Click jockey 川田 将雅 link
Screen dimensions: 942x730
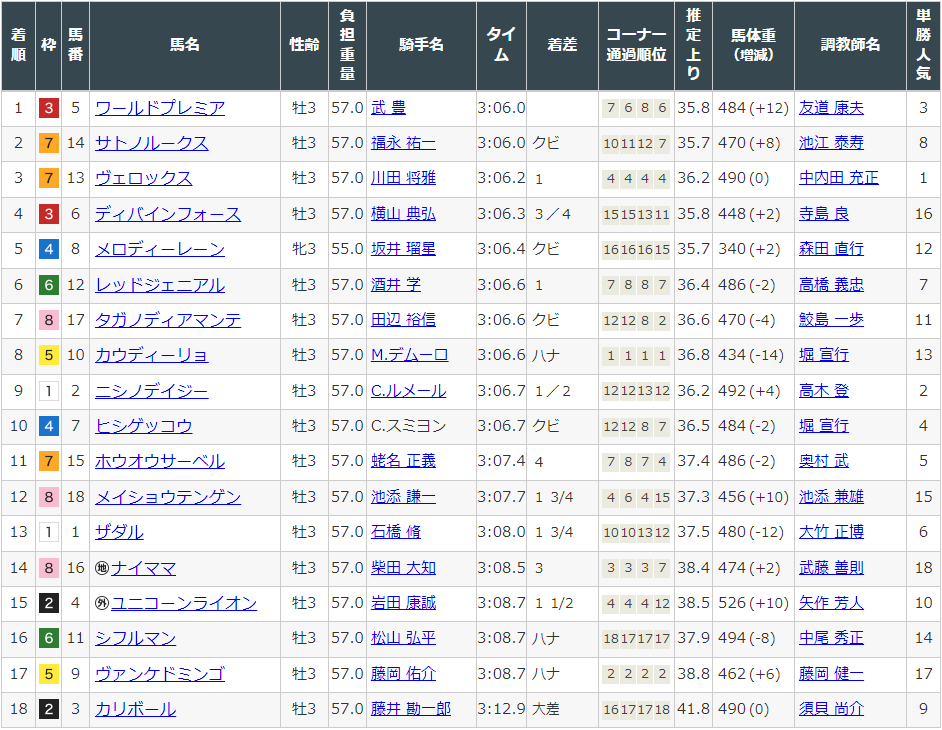tap(403, 178)
